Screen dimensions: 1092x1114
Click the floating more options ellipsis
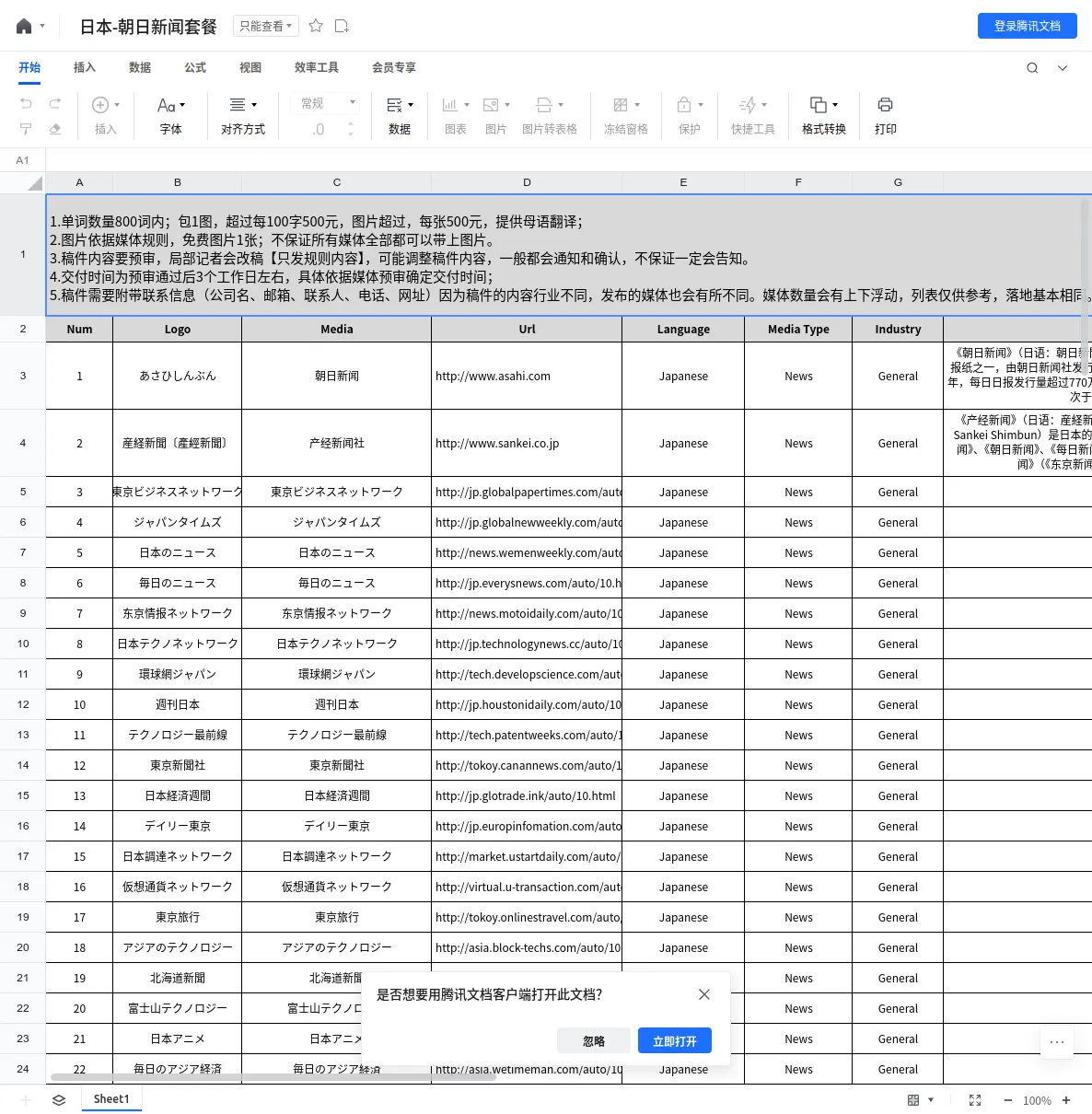[1057, 1042]
